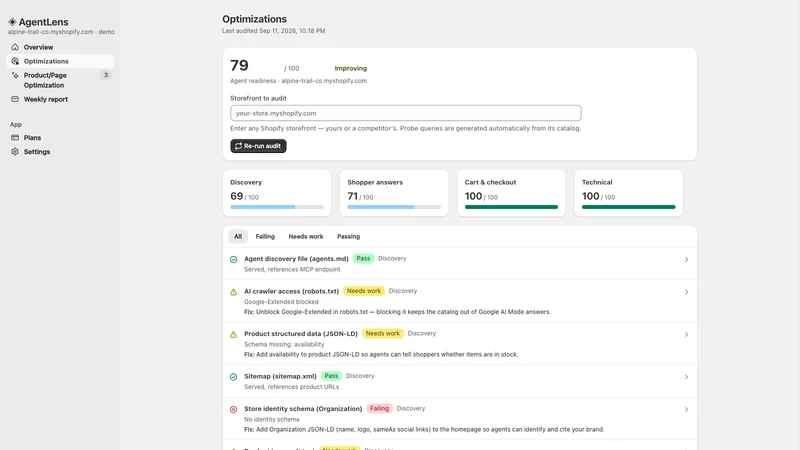Click the badge showing 3 in sidebar
Viewport: 800px width, 450px height.
click(106, 75)
